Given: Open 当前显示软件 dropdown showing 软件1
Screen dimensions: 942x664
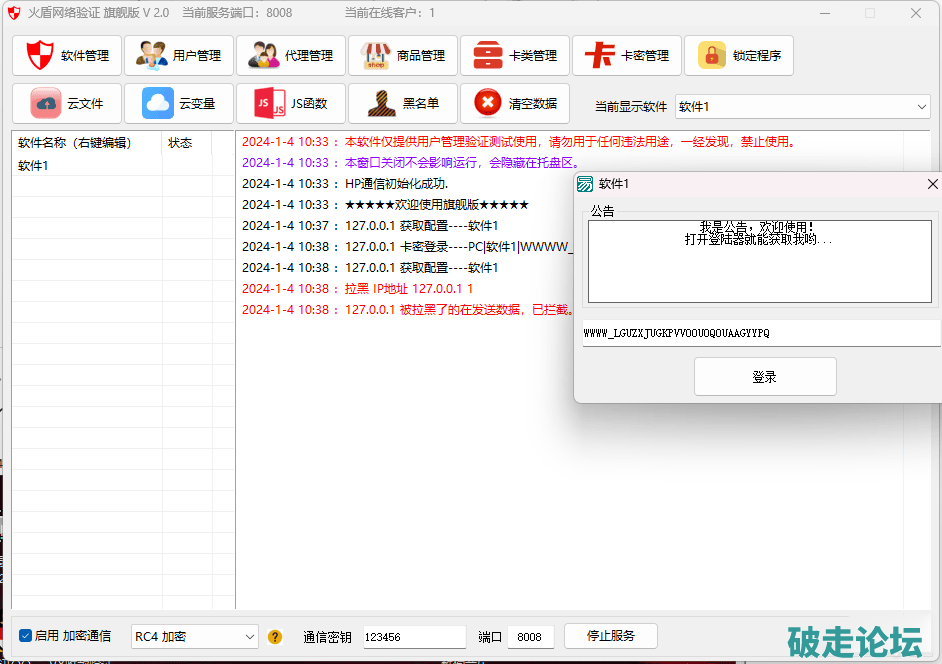Looking at the screenshot, I should click(803, 107).
